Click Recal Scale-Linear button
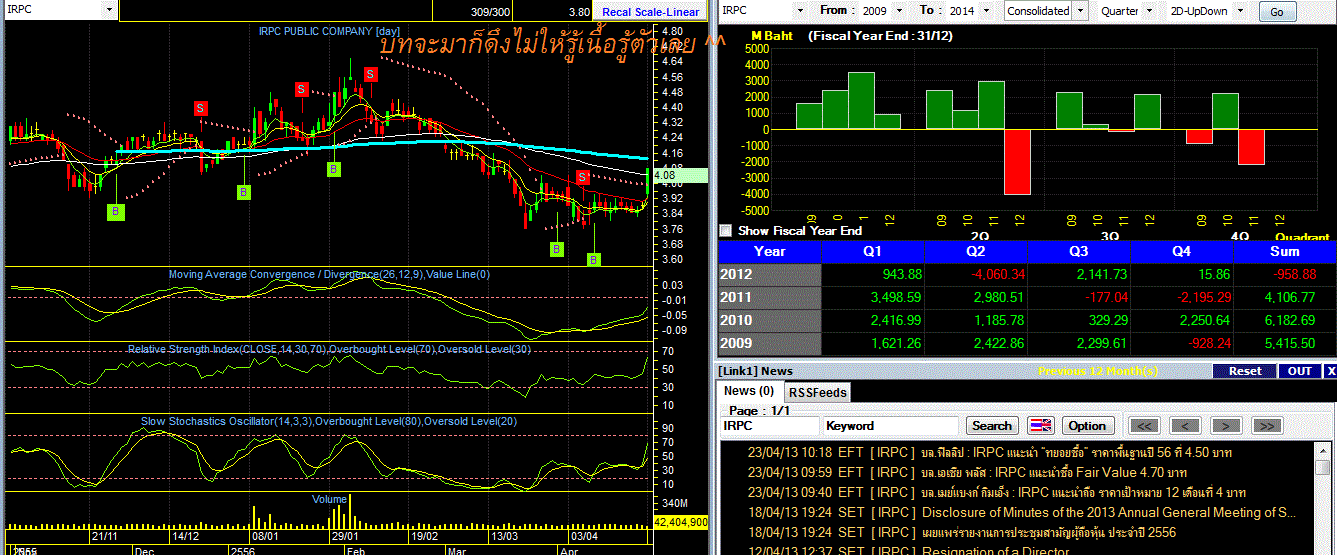Viewport: 1337px width, 555px height. (650, 12)
